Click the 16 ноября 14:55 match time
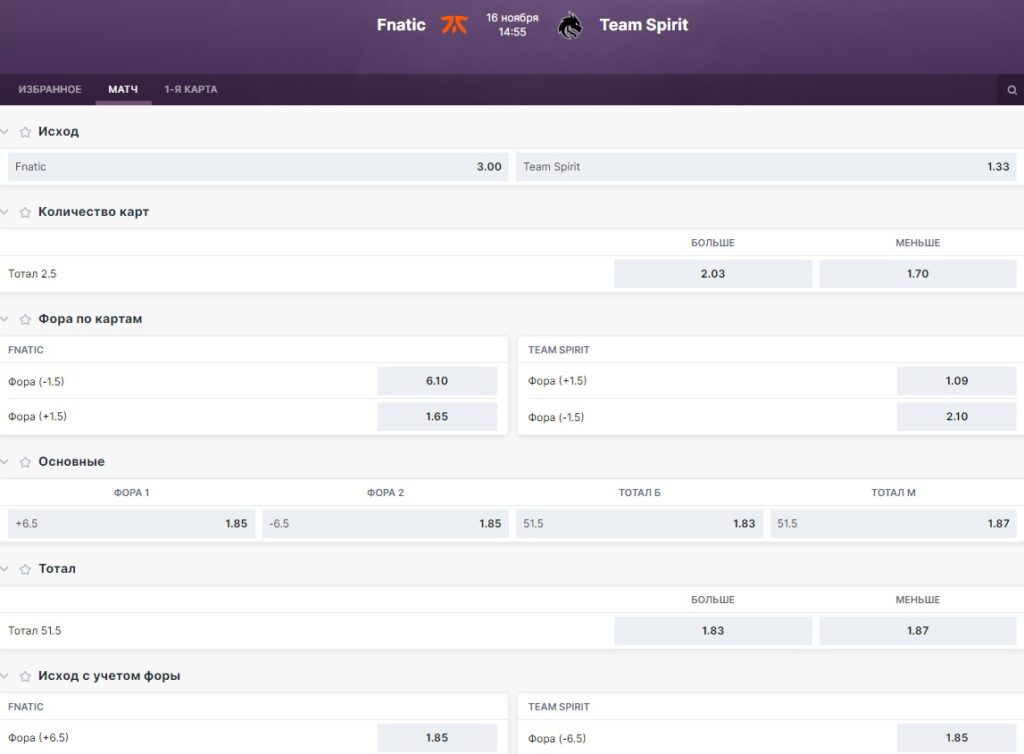Screen dimensions: 1024x754 [512, 25]
